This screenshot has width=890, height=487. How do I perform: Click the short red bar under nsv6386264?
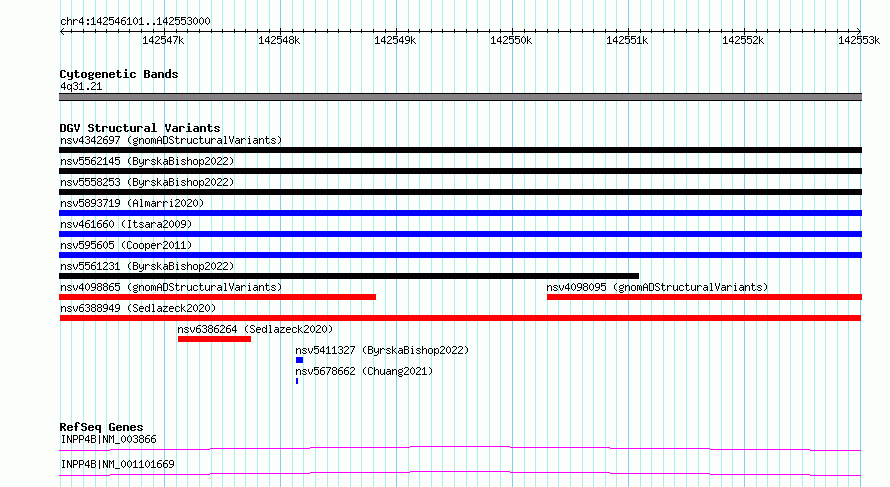tap(215, 339)
